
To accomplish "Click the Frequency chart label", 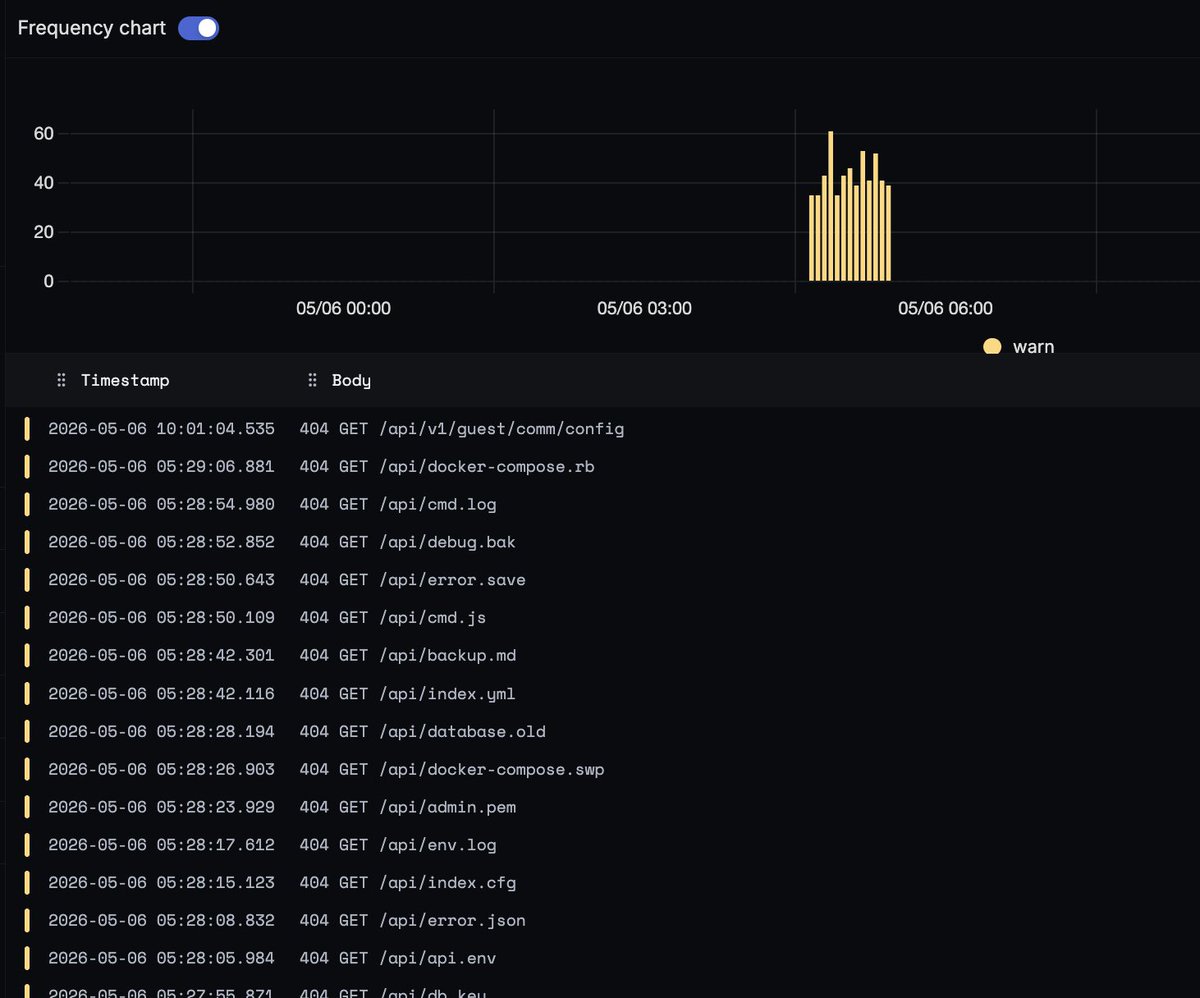I will tap(92, 28).
